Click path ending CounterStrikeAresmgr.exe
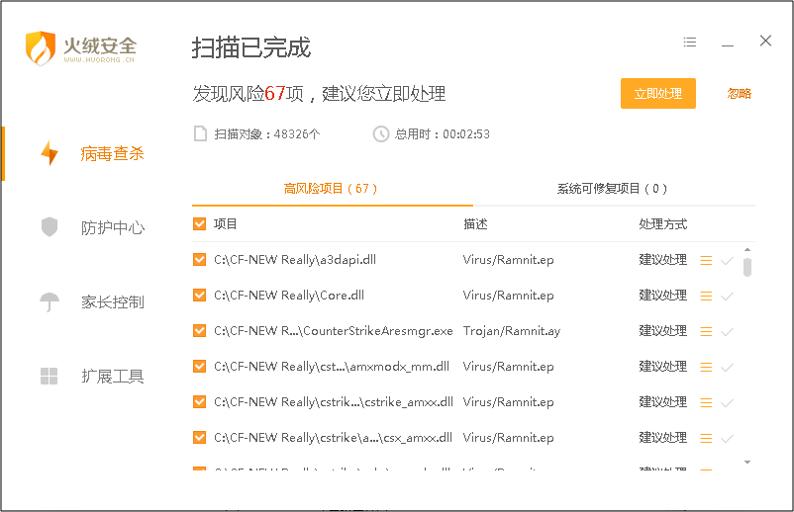 tap(333, 331)
